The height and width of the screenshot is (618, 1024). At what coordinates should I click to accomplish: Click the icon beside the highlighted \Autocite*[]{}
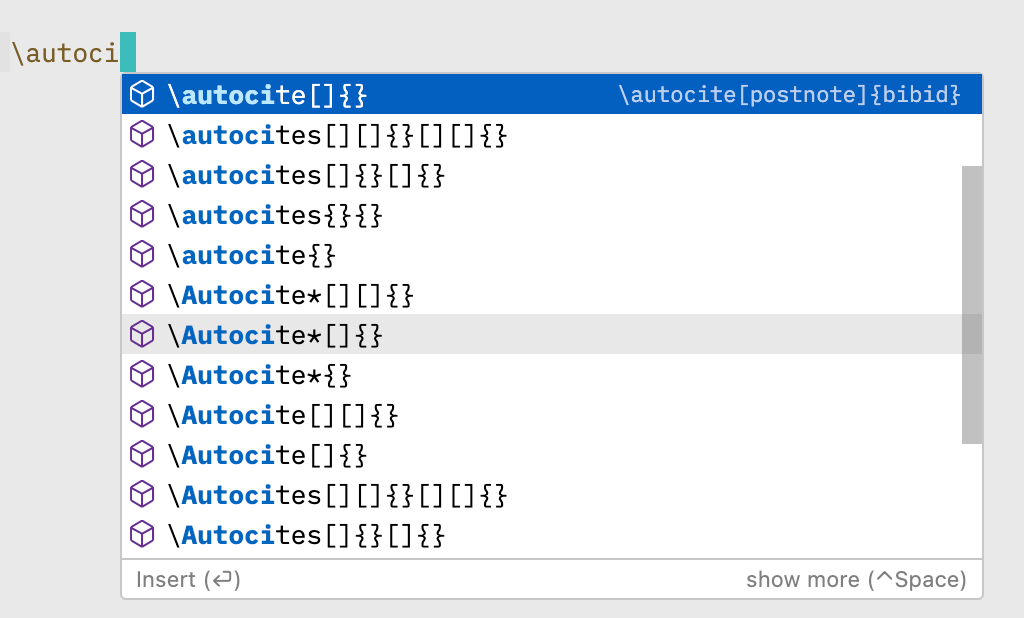tap(141, 334)
